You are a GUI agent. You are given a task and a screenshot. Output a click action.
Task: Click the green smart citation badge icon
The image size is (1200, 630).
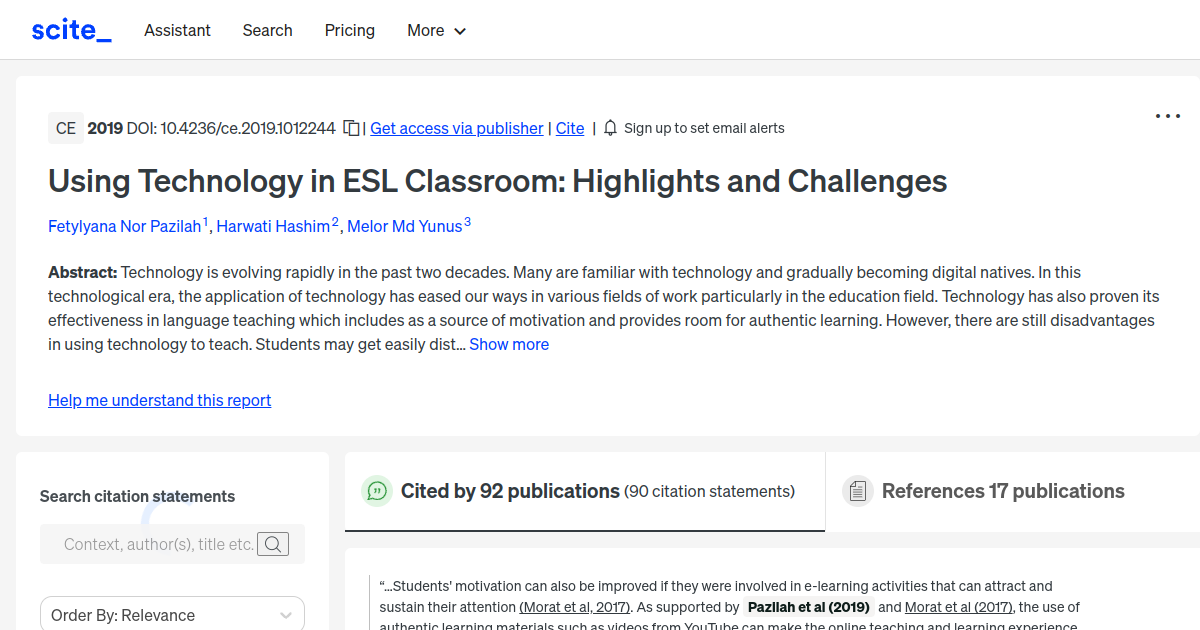tap(377, 491)
